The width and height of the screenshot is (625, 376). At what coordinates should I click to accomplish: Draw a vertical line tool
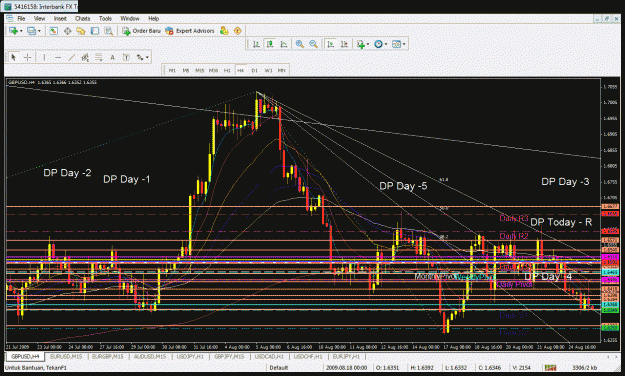tap(44, 57)
